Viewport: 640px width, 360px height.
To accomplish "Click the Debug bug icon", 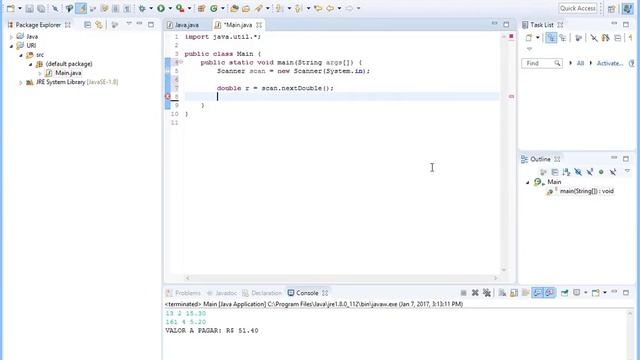I will point(142,8).
